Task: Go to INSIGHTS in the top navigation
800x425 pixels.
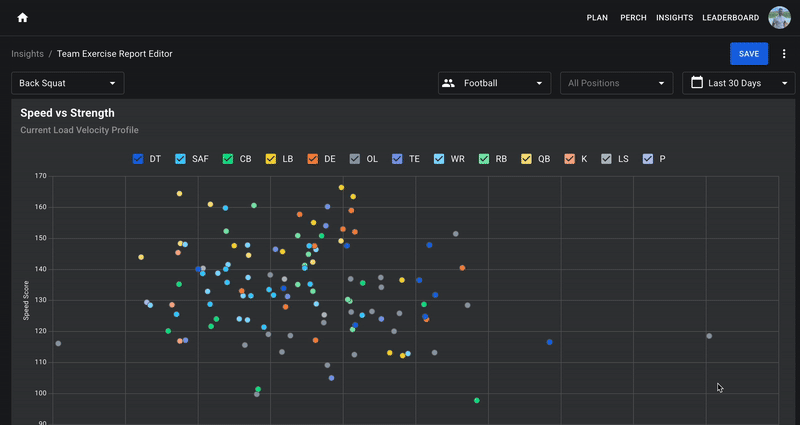Action: pyautogui.click(x=674, y=18)
